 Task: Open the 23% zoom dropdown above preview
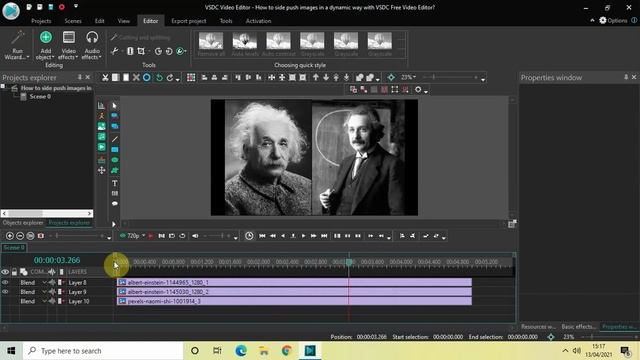(409, 77)
